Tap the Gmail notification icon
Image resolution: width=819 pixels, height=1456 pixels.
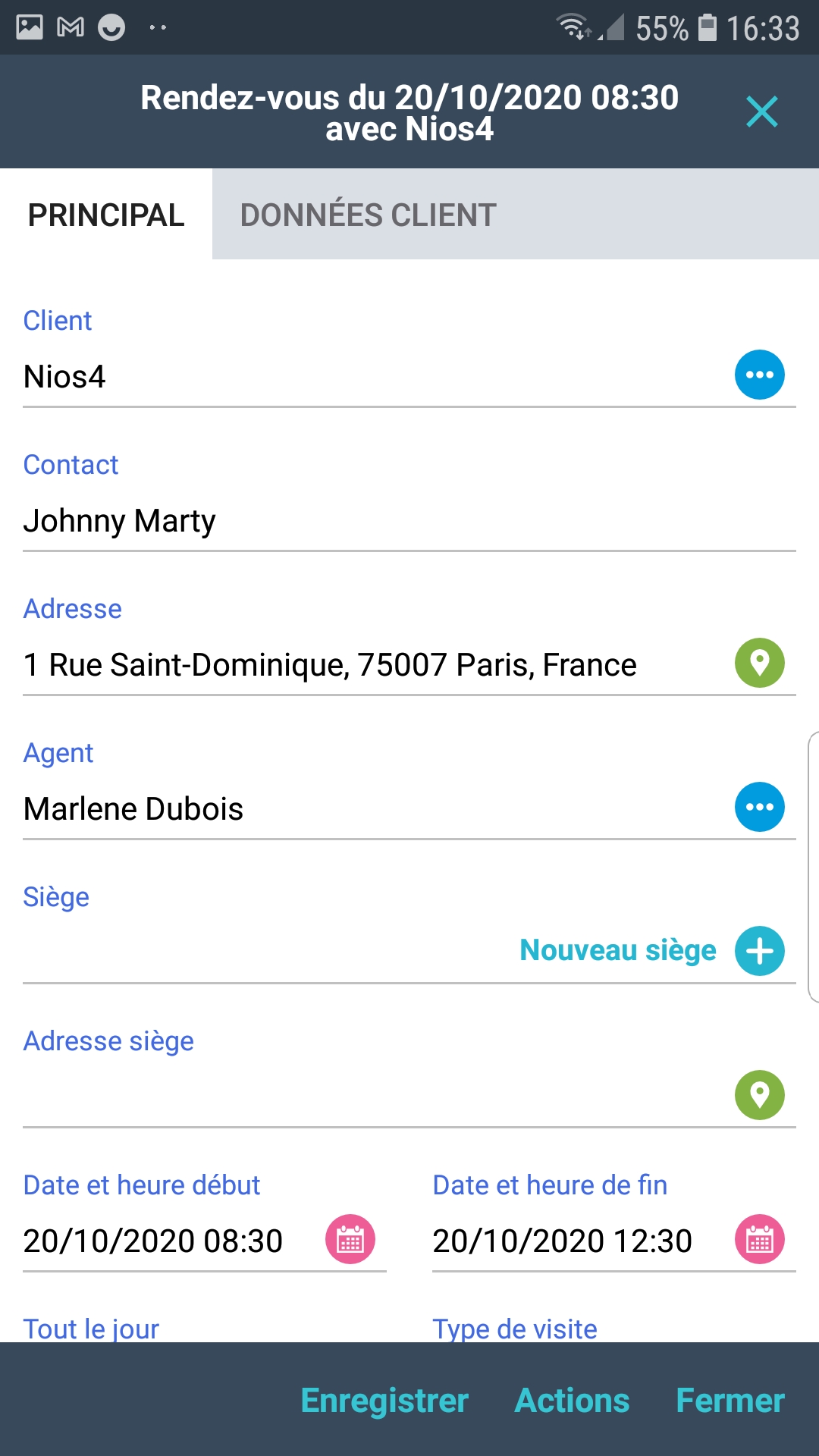(x=71, y=28)
